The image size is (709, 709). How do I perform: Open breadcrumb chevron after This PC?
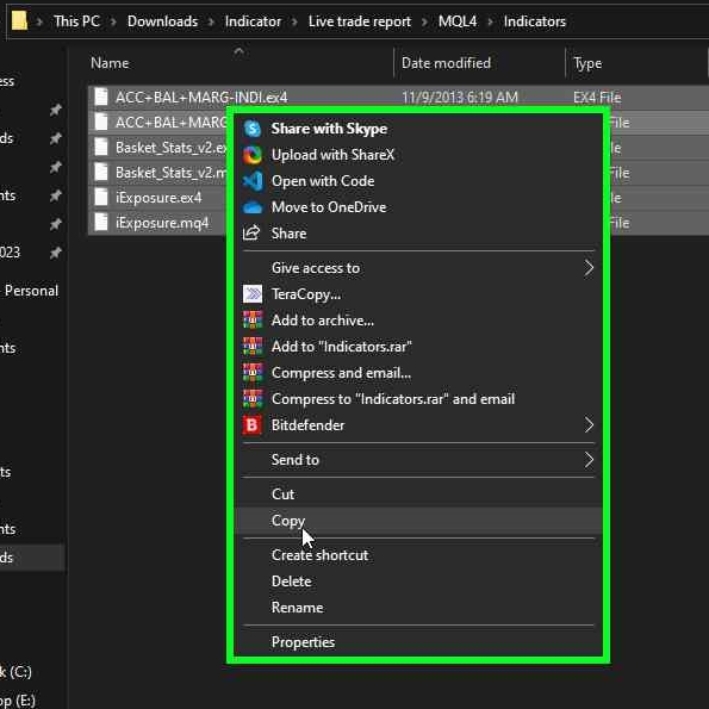pyautogui.click(x=113, y=21)
